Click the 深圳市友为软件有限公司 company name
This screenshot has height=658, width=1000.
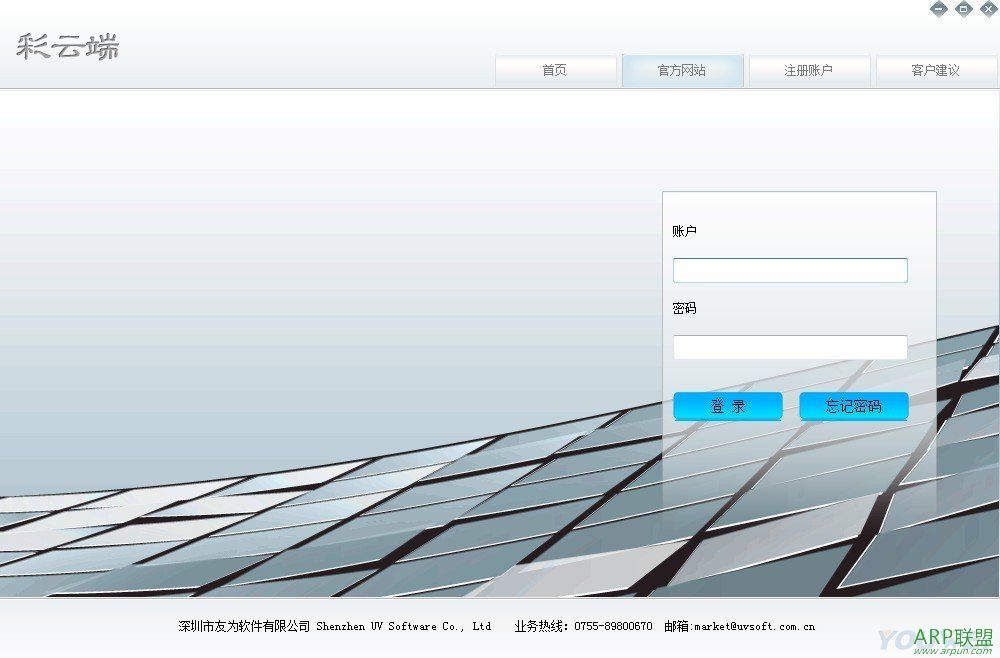244,627
